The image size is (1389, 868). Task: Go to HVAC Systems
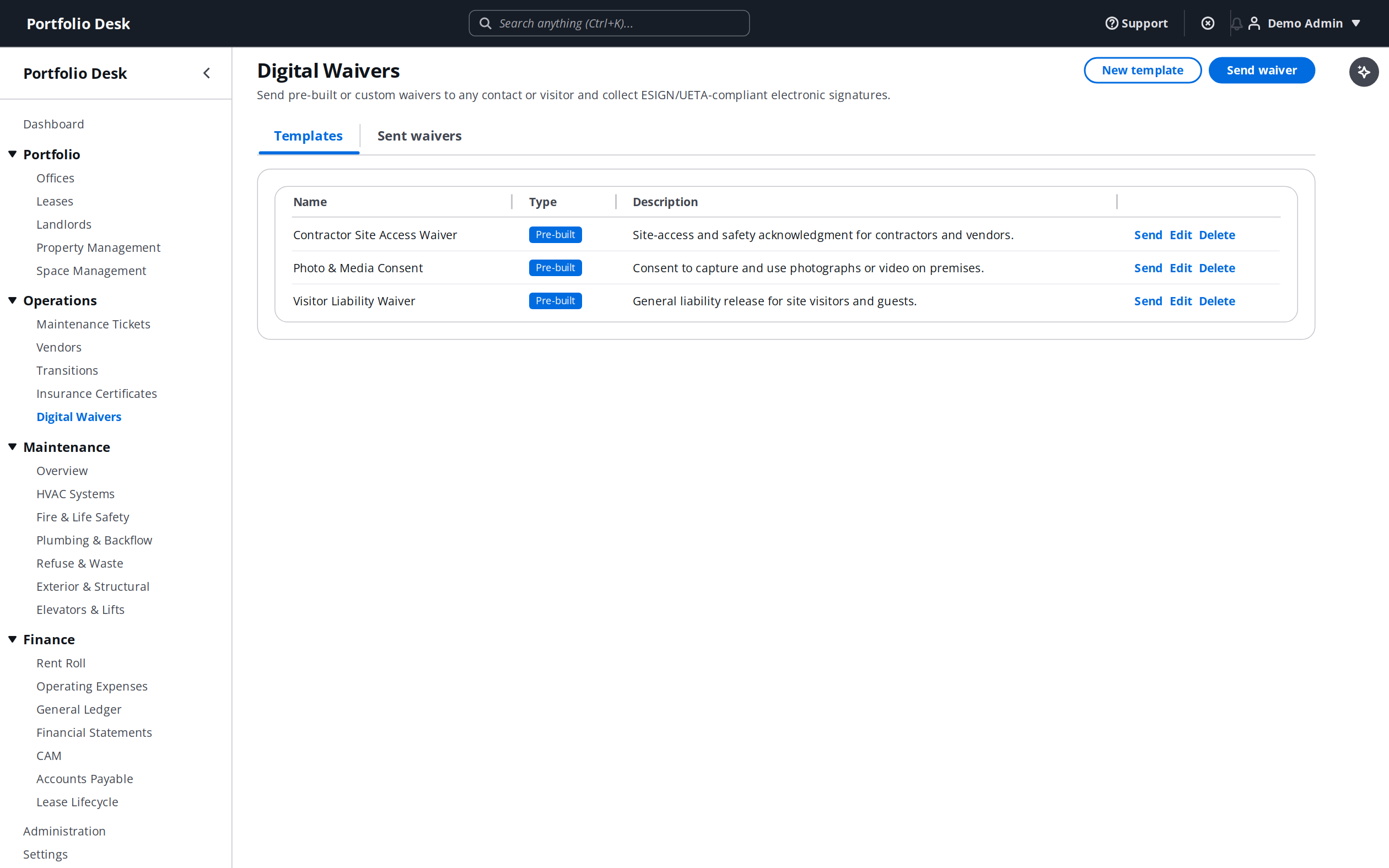point(75,494)
